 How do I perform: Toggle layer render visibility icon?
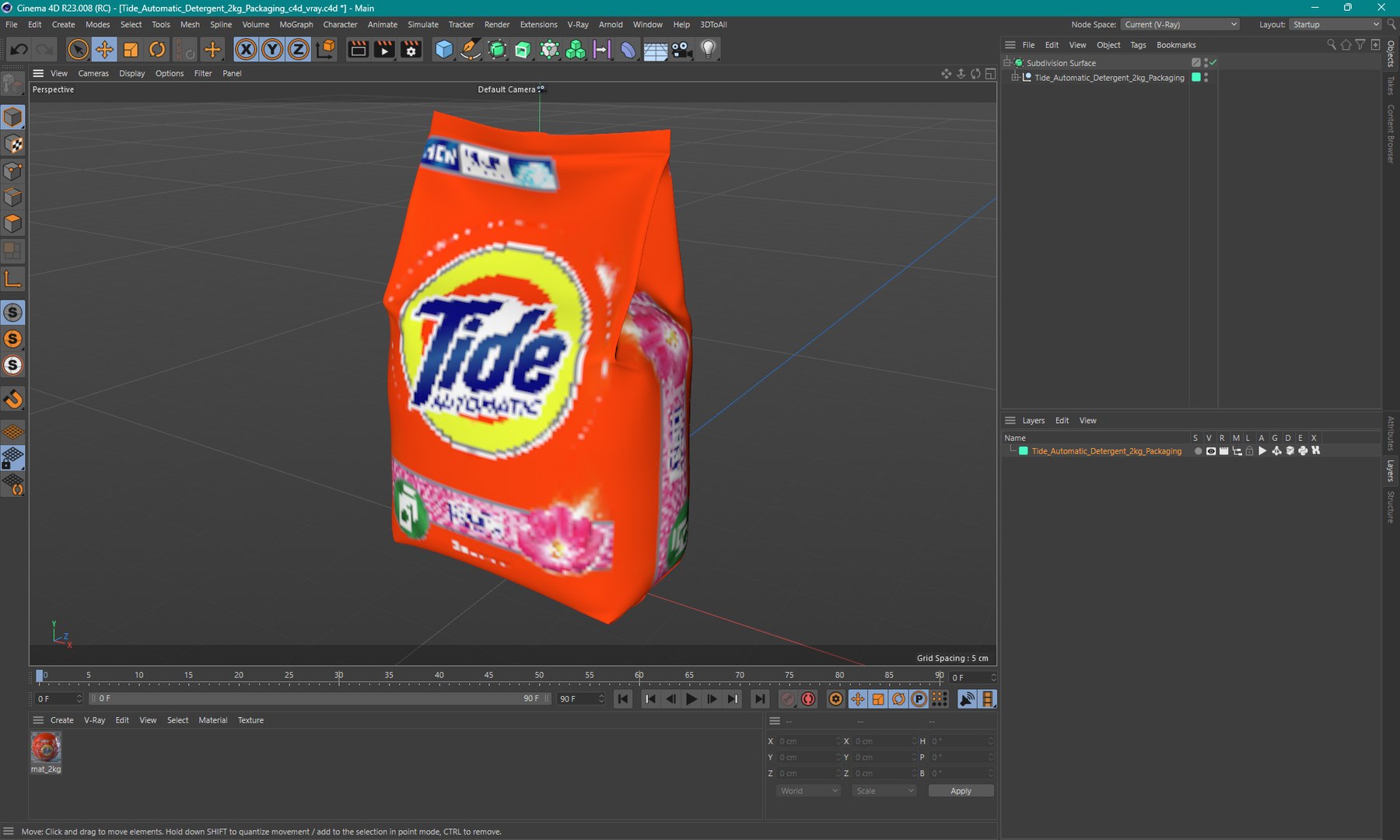(1224, 451)
